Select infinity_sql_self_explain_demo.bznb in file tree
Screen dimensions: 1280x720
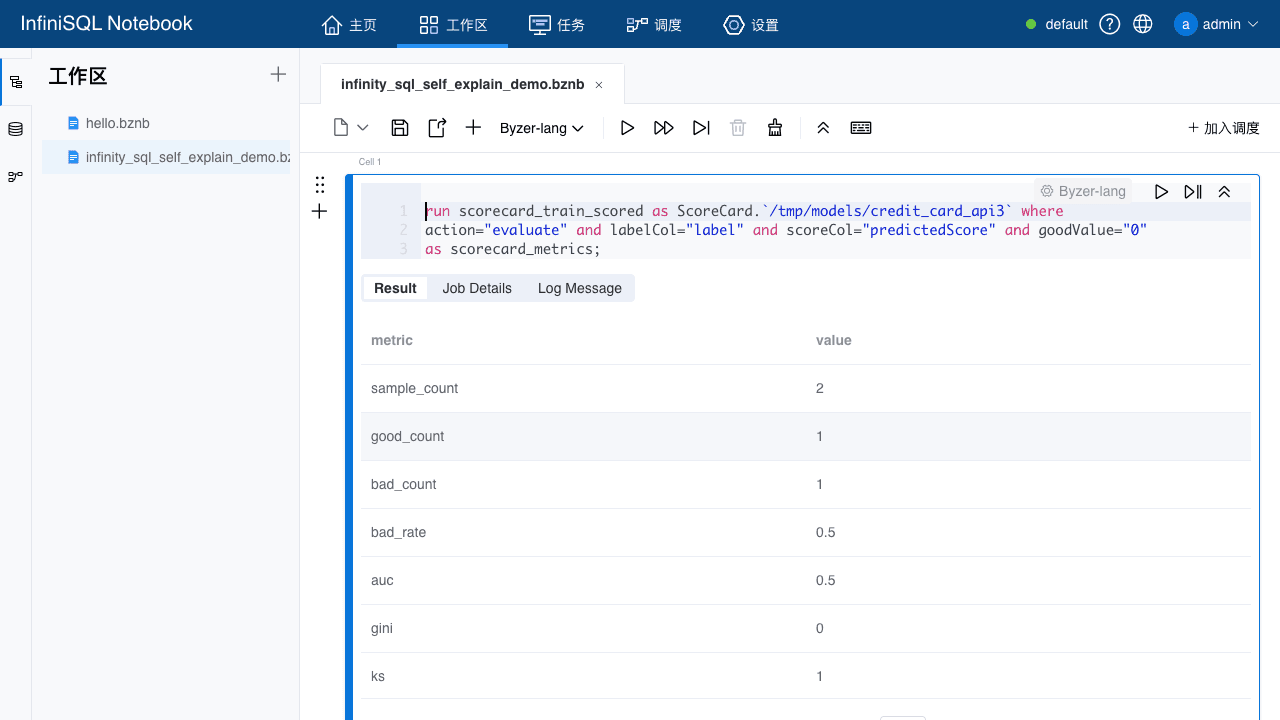click(x=166, y=157)
